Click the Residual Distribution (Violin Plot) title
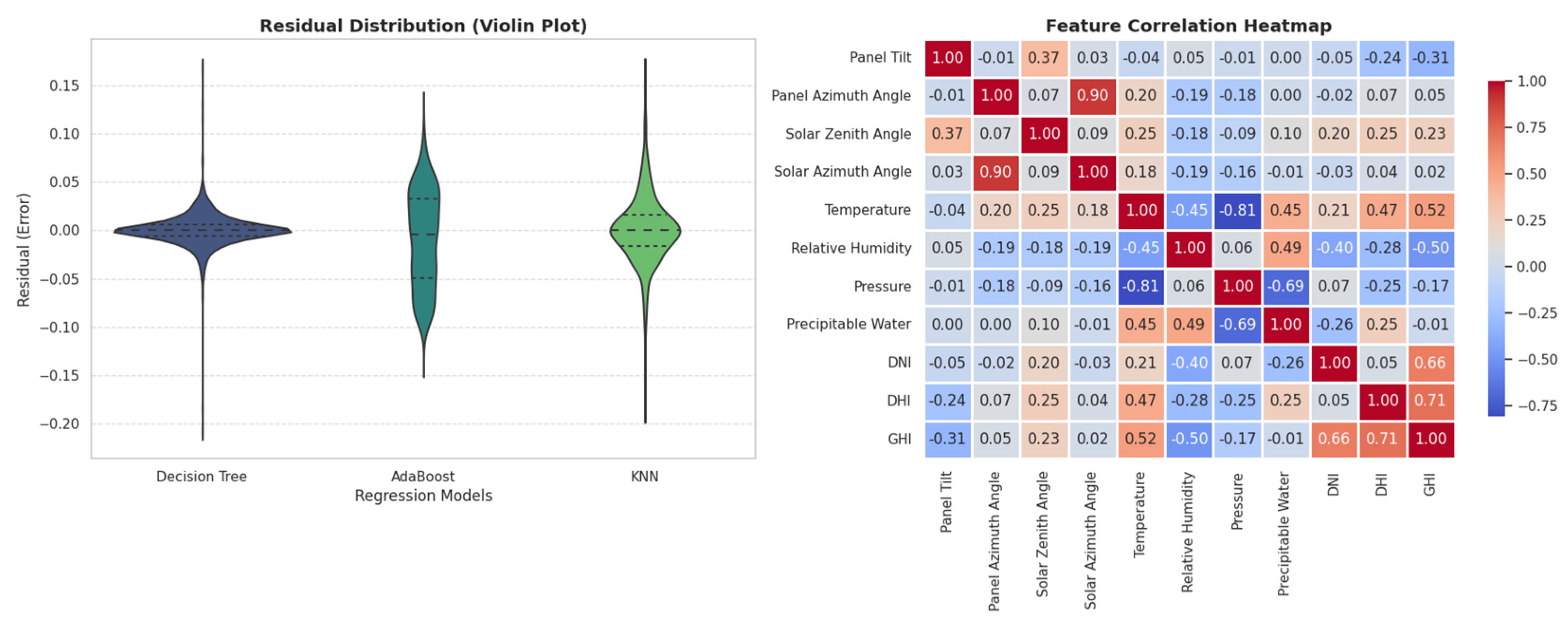The image size is (1568, 623). (x=423, y=26)
